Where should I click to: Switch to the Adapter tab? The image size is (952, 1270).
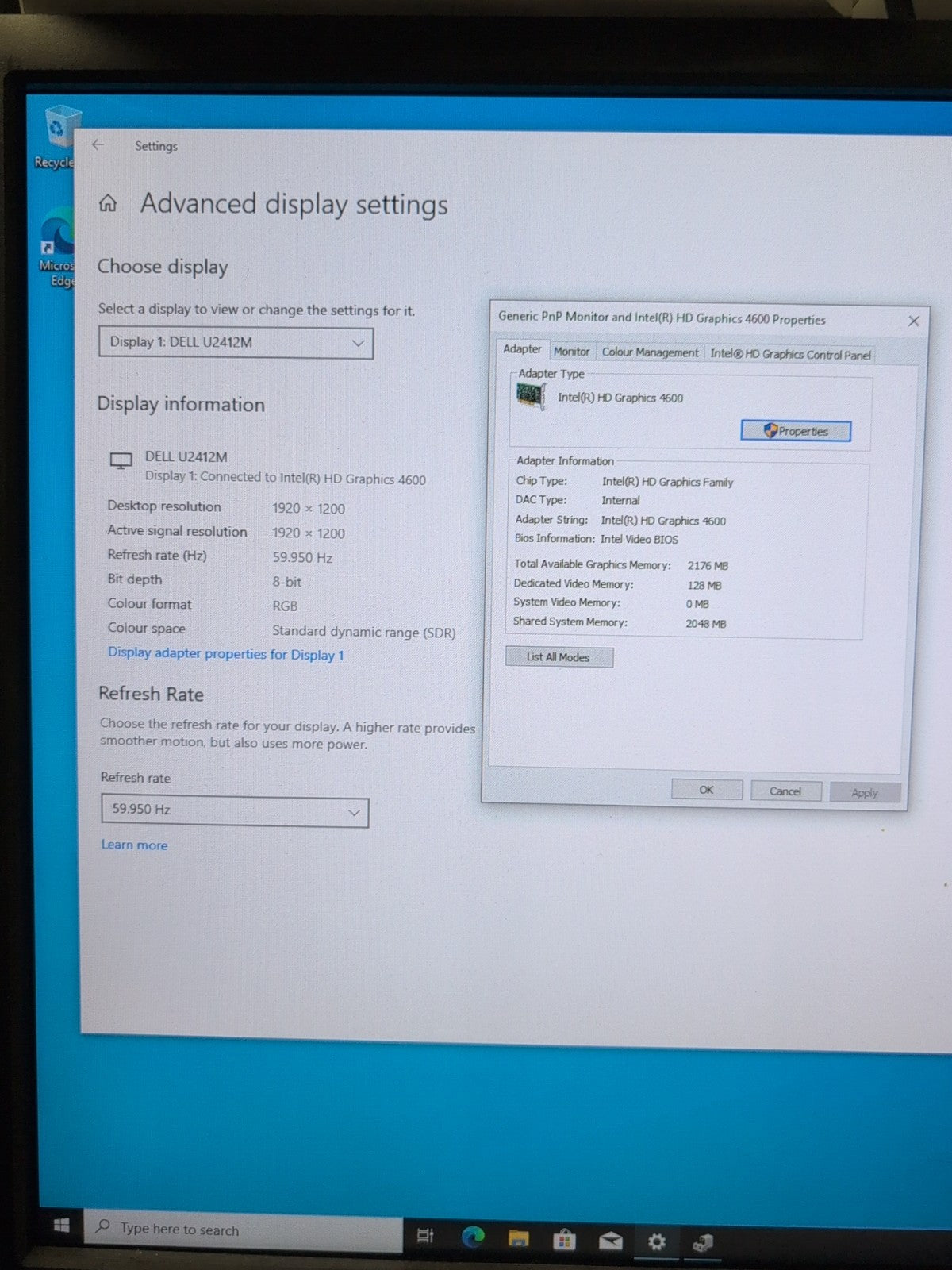[522, 349]
